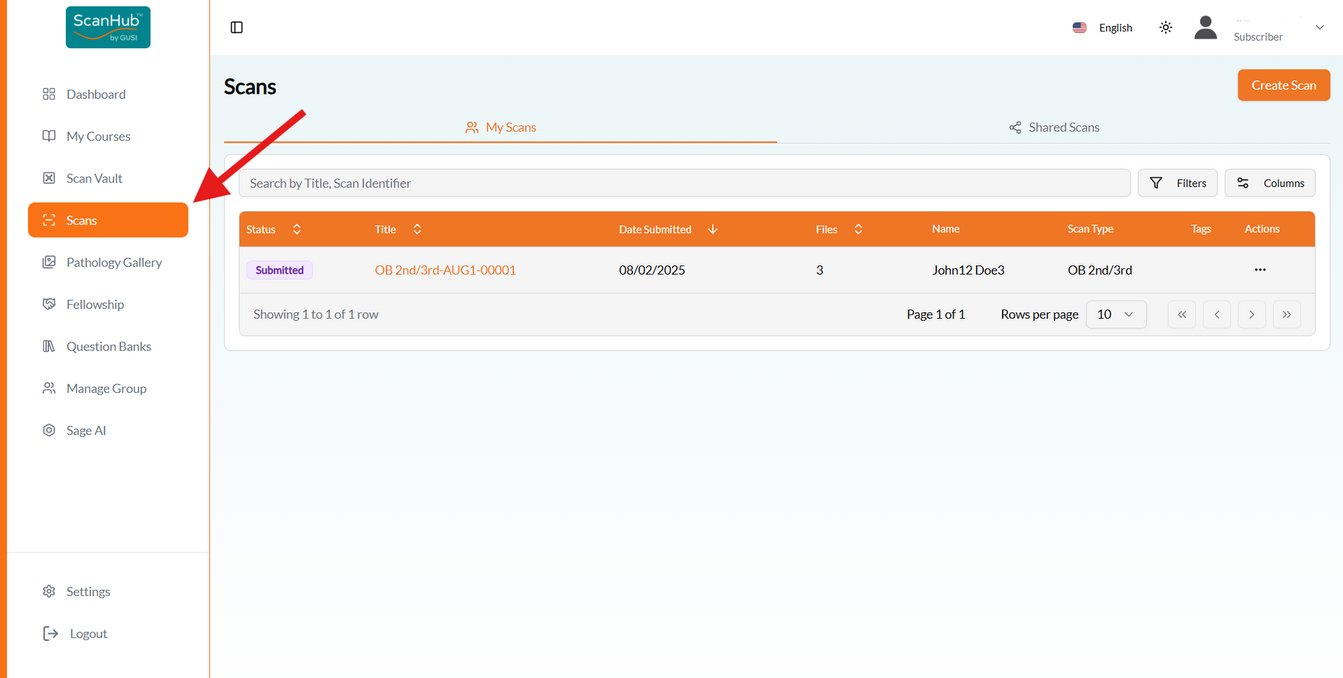Click the My Scans people icon
This screenshot has width=1343, height=678.
472,127
